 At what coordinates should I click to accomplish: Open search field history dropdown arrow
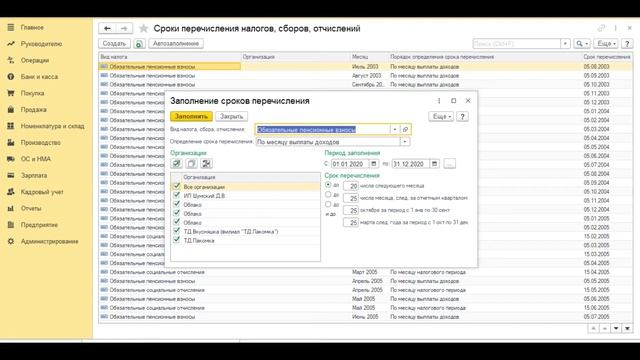(565, 44)
